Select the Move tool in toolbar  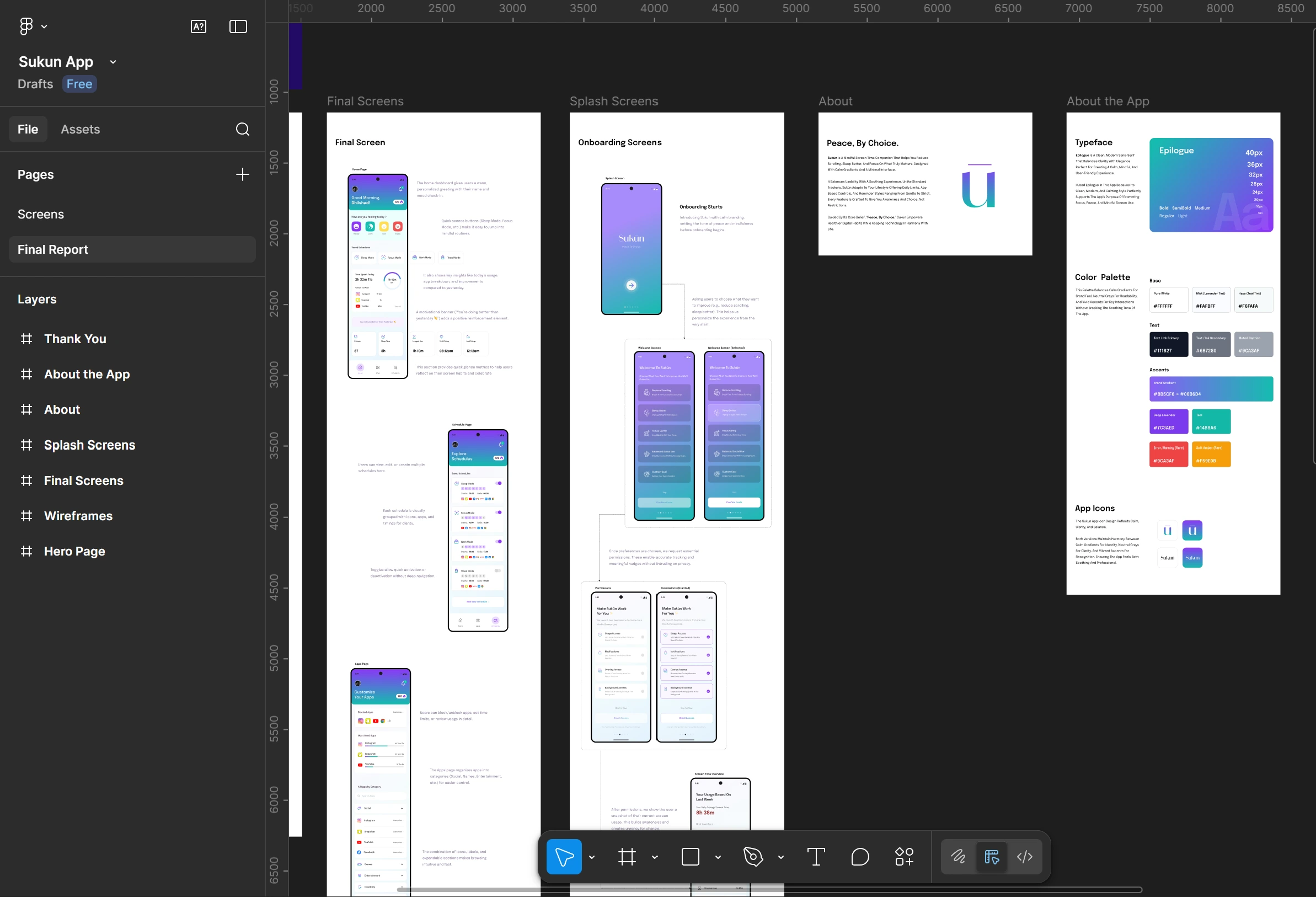[x=564, y=857]
